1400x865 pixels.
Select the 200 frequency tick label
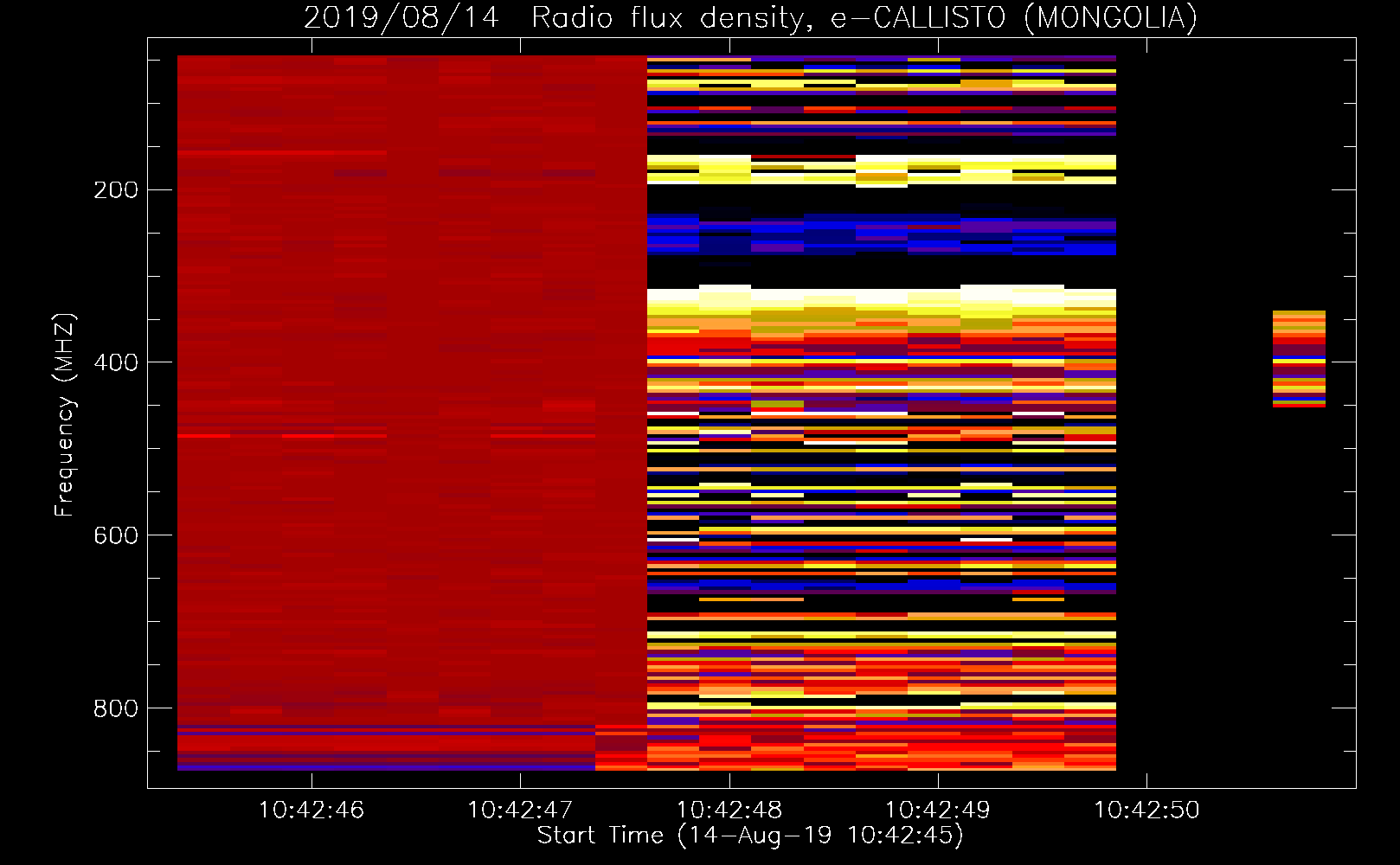[116, 189]
